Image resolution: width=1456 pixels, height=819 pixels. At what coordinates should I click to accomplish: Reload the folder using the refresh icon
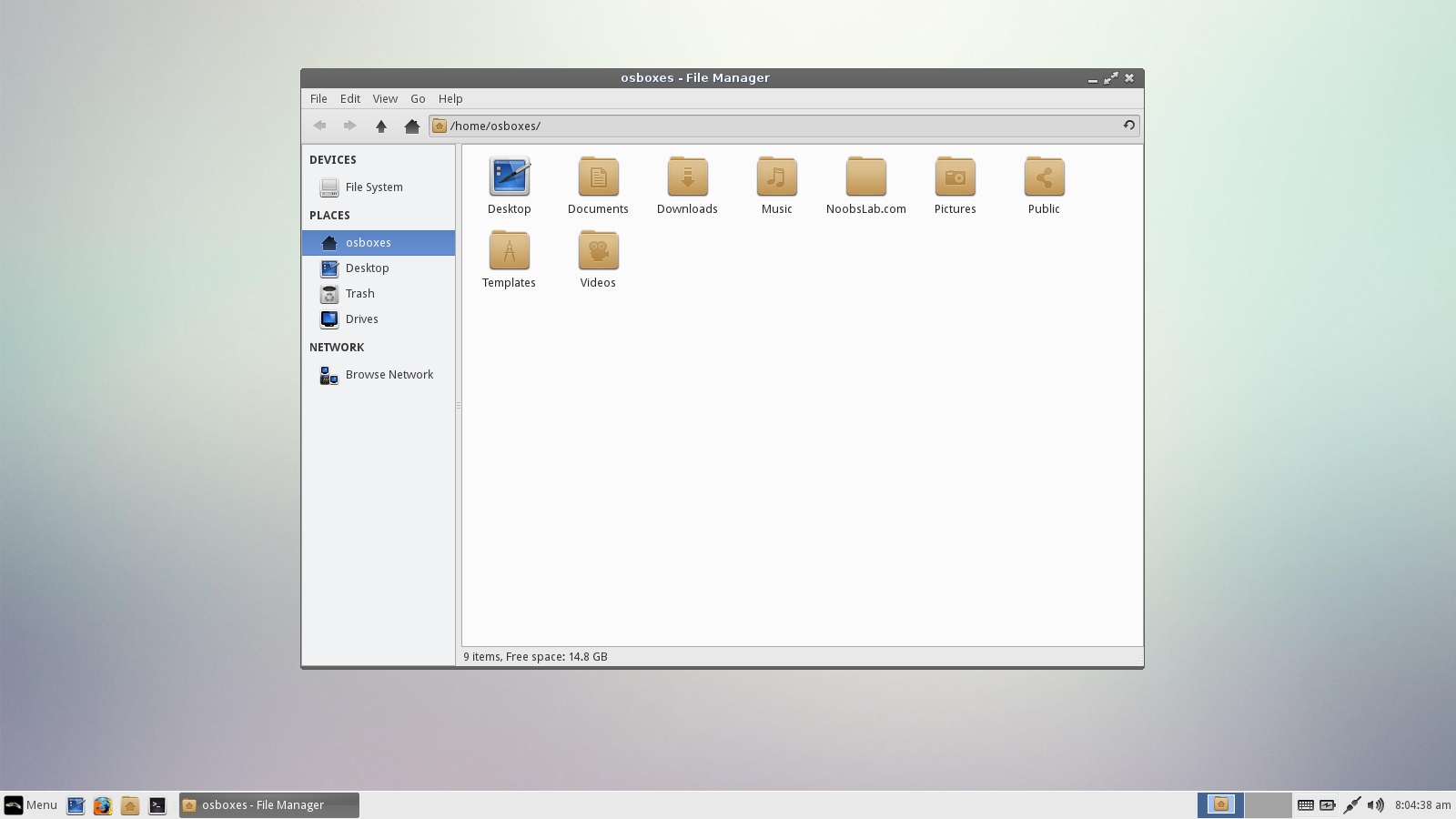[1128, 126]
